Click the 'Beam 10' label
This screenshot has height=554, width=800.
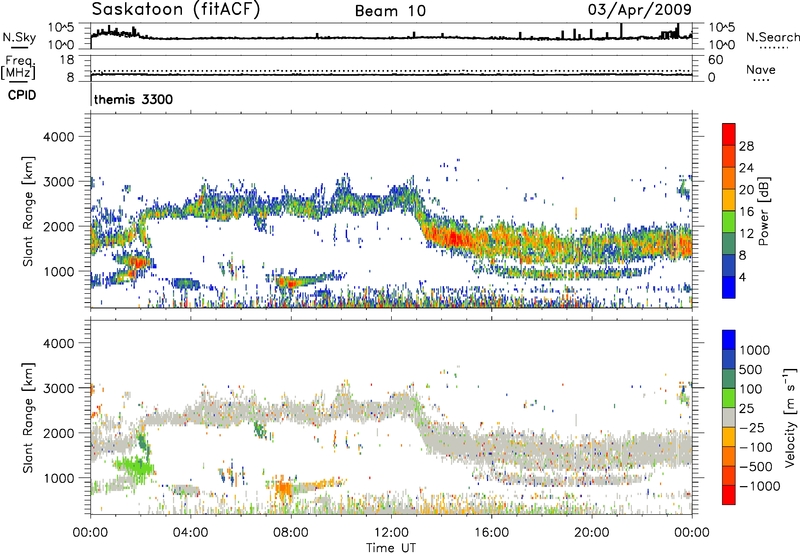[x=390, y=11]
